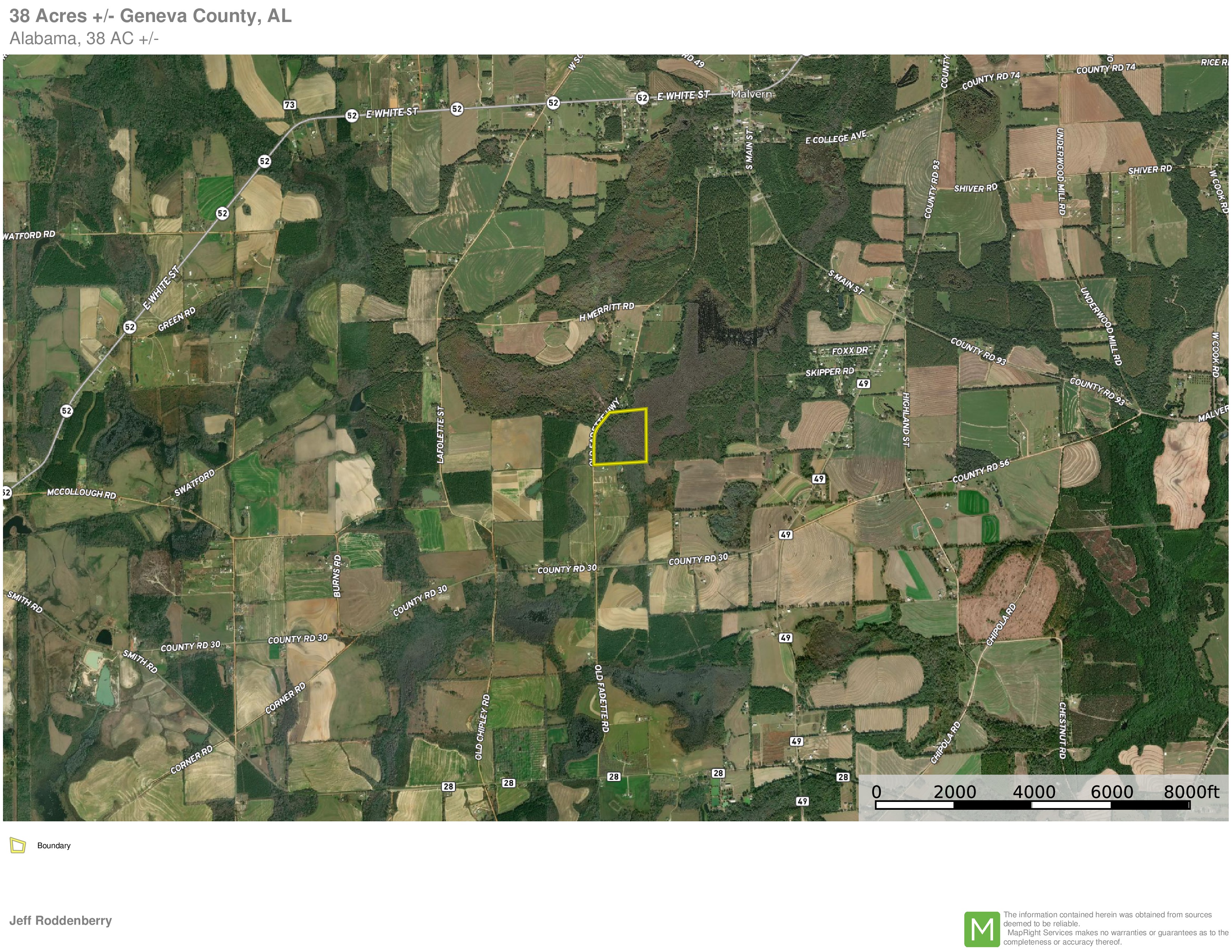
Task: Click the route 49 shield by Skipper Rd
Action: 863,383
